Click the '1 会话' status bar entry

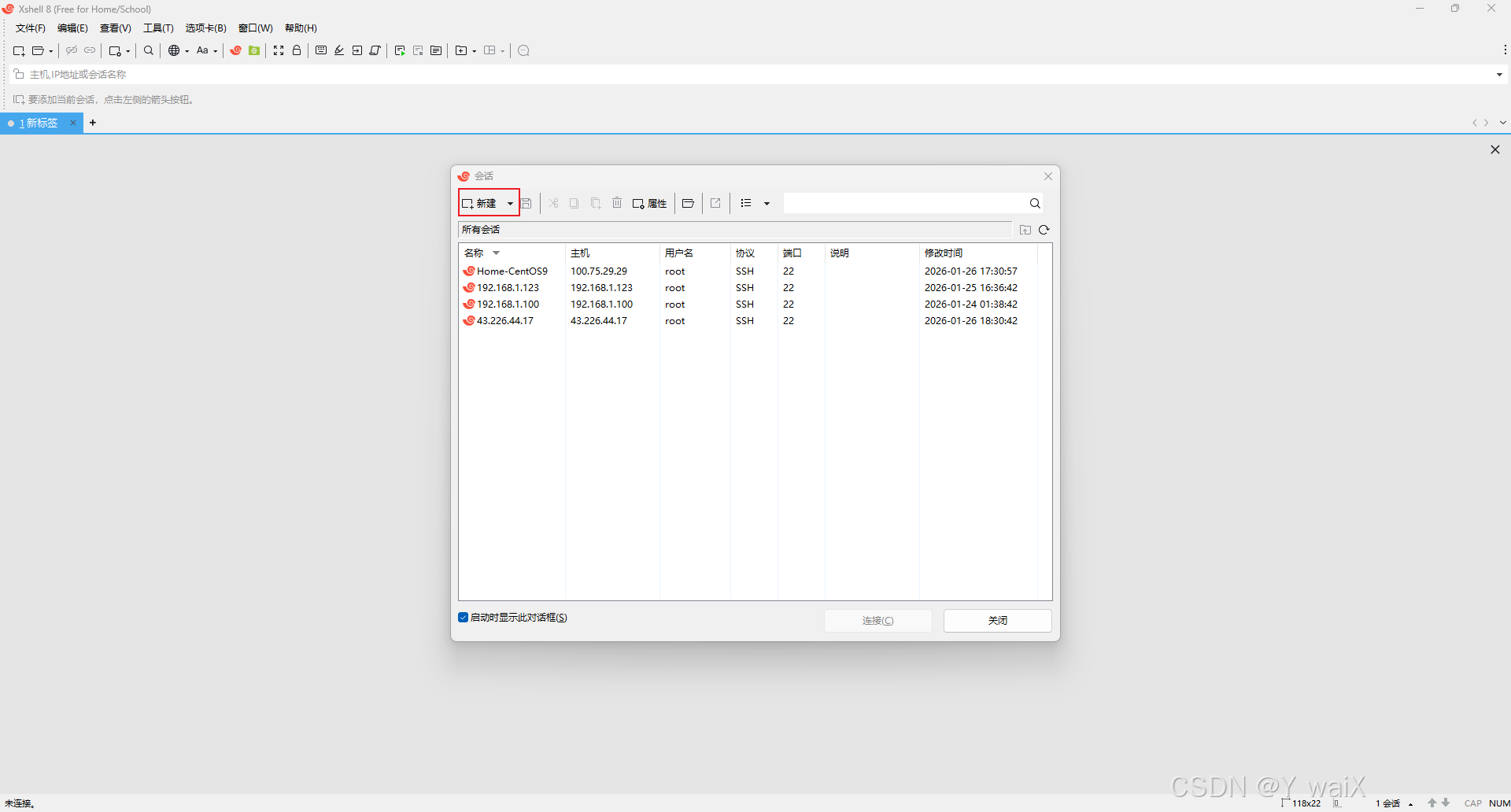pyautogui.click(x=1388, y=803)
